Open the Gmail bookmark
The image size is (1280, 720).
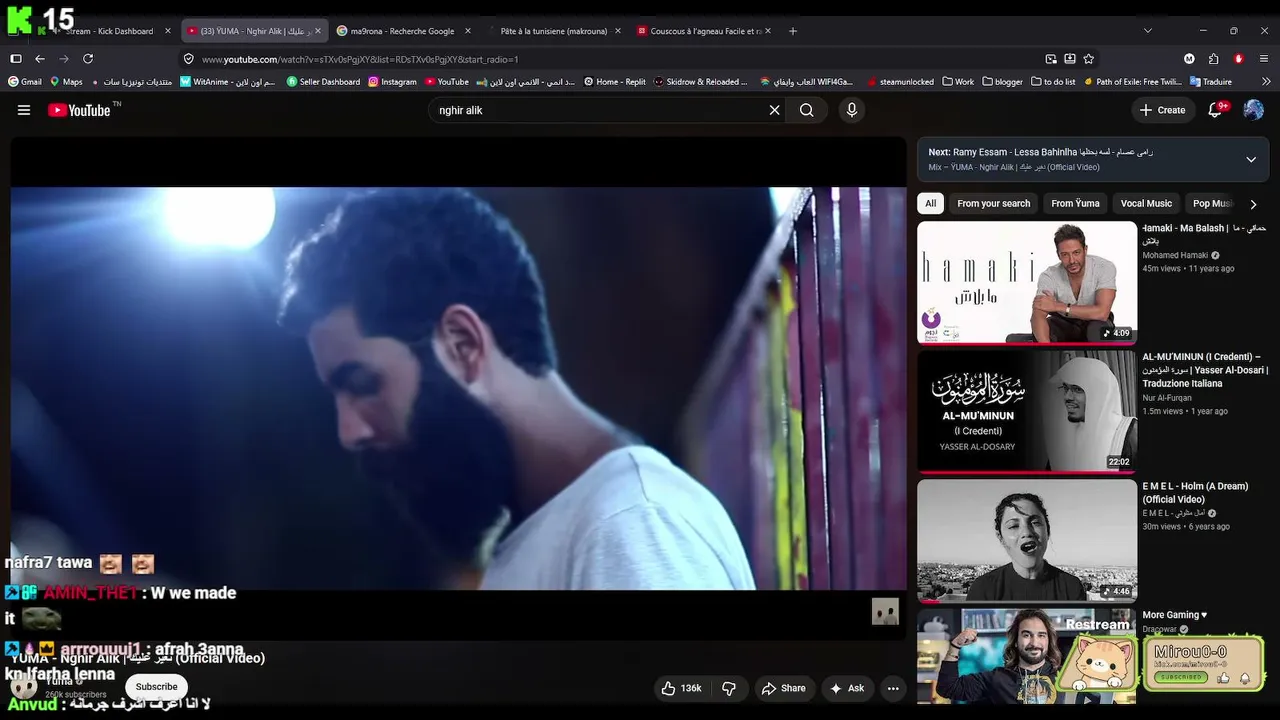(25, 82)
